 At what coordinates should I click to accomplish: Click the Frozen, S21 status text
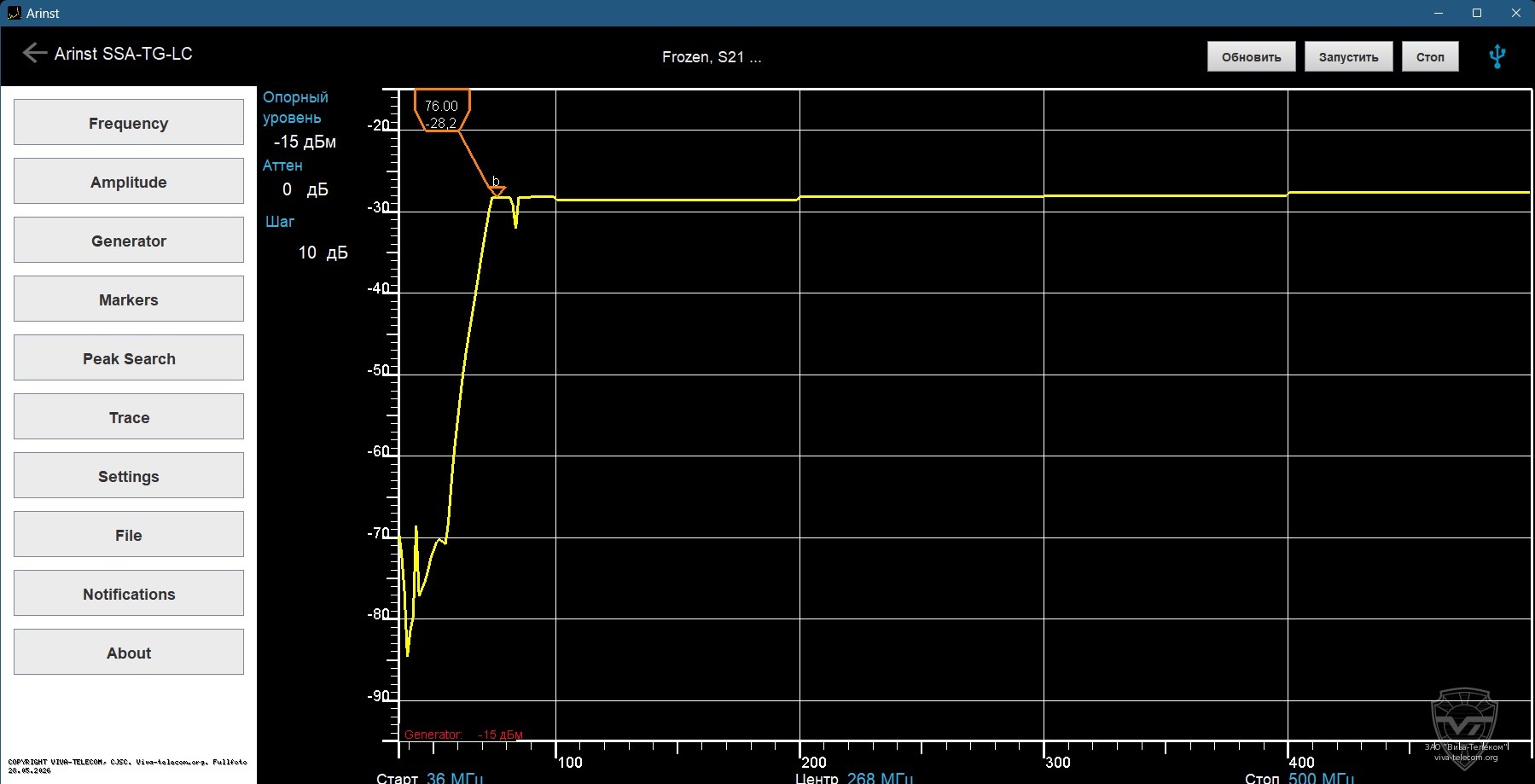[x=712, y=57]
